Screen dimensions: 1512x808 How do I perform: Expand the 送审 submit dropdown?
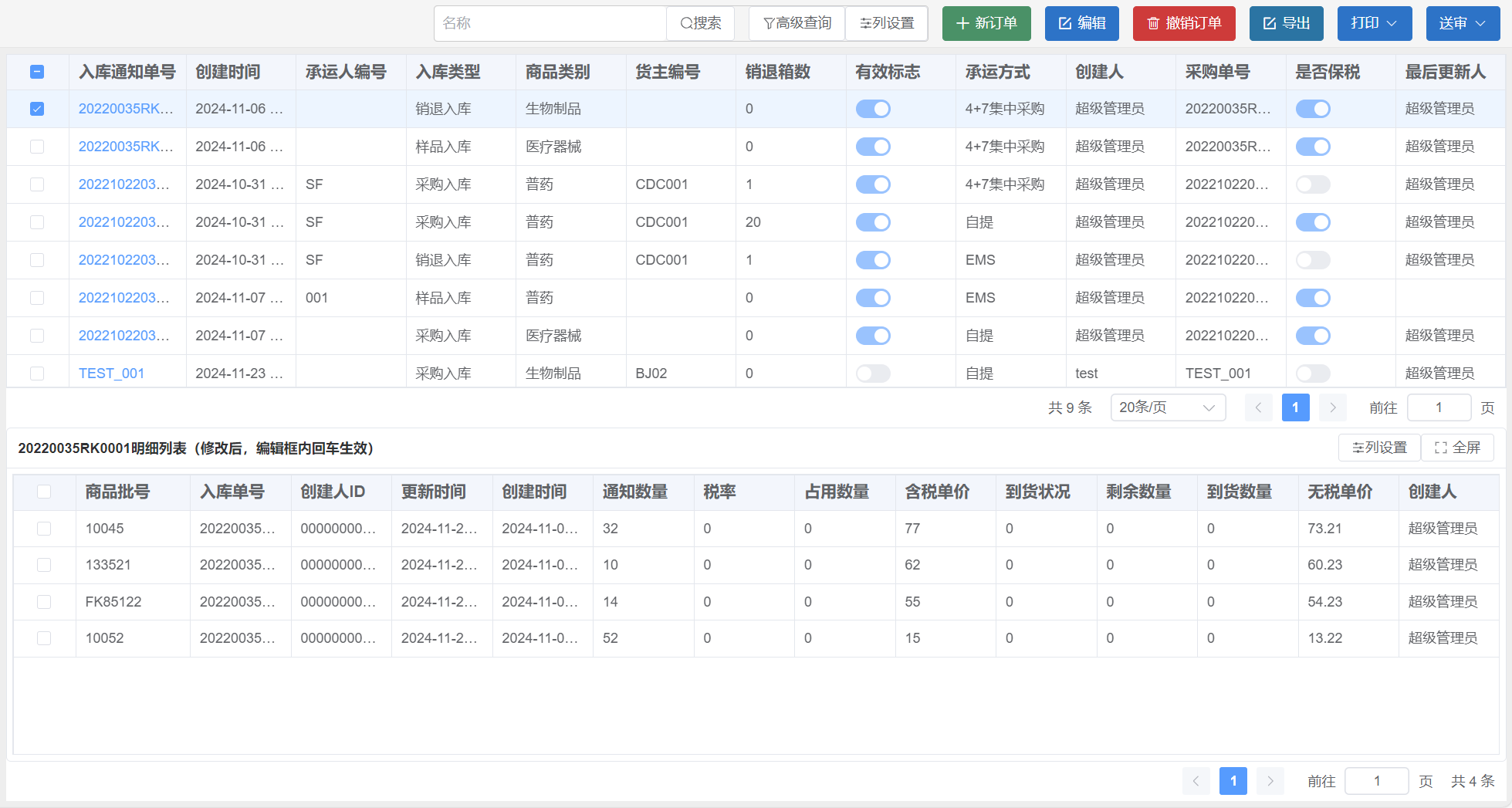pyautogui.click(x=1463, y=23)
